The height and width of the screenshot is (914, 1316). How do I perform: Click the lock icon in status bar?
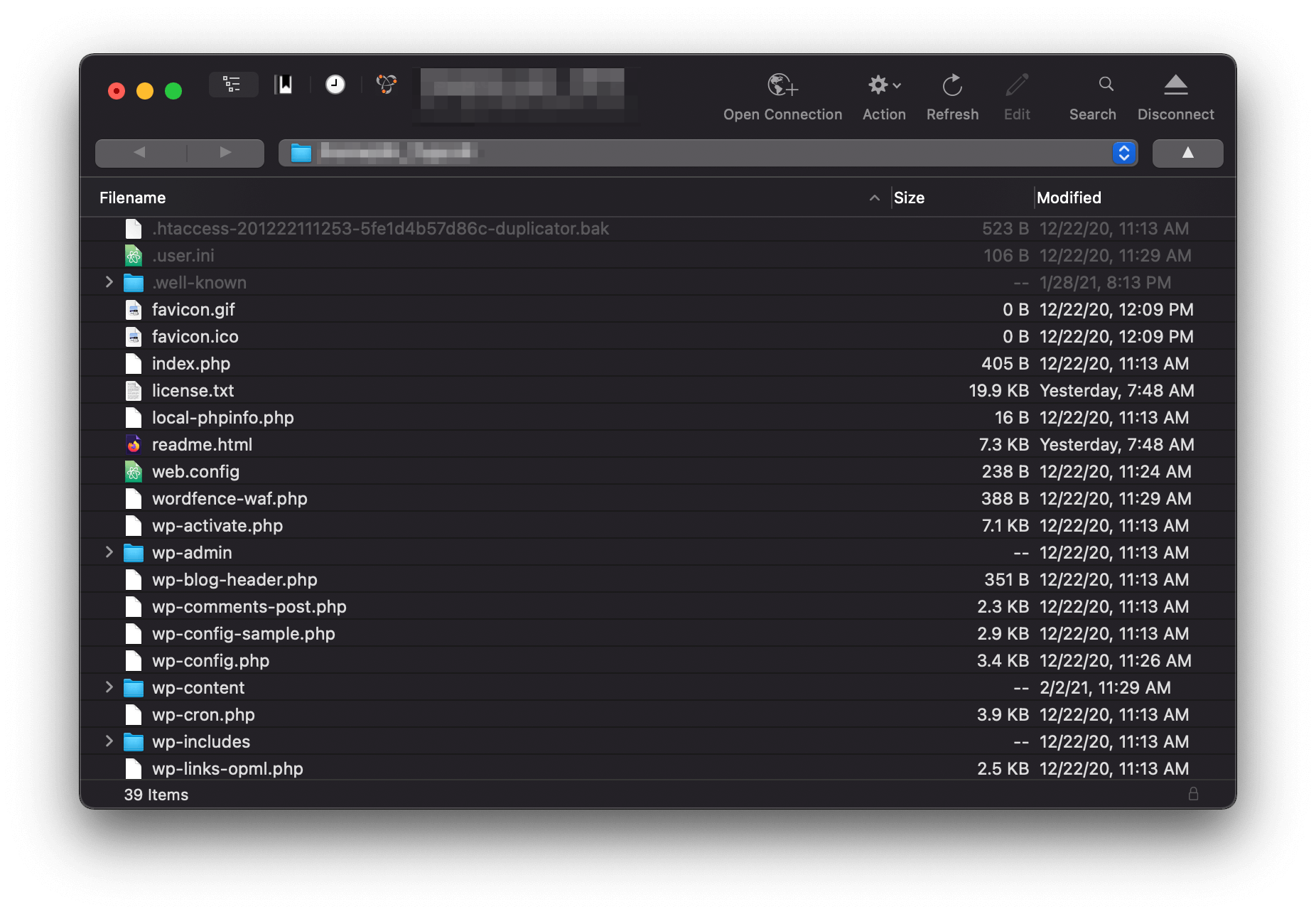coord(1193,794)
